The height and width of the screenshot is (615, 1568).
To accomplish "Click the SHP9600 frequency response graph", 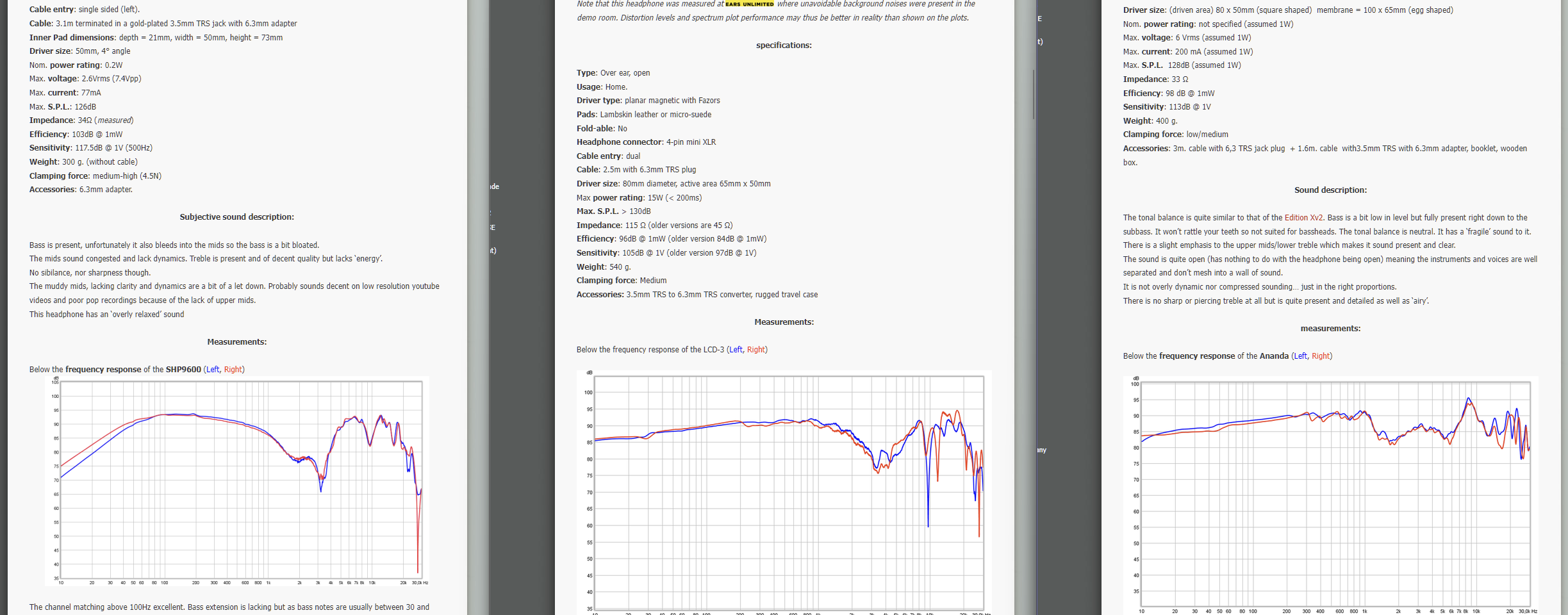I will (237, 481).
